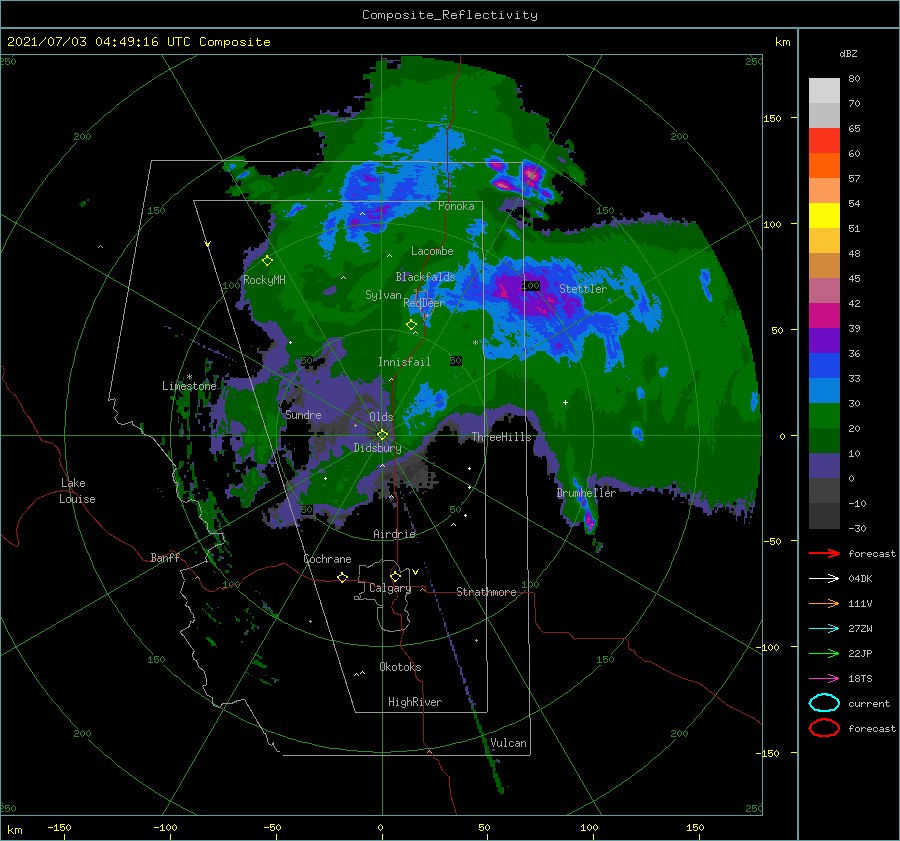Click the Sylvan label
900x841 pixels.
click(383, 295)
